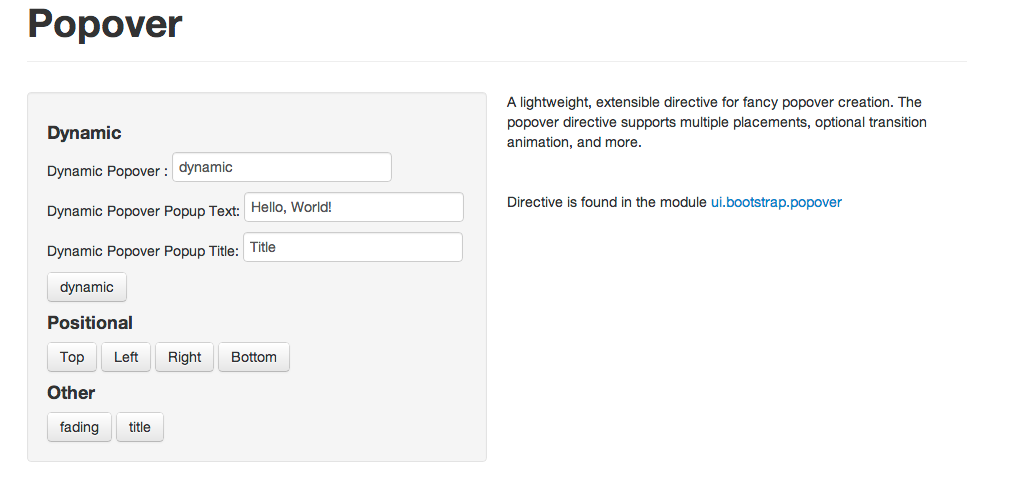Trigger the Left popover button

point(126,357)
